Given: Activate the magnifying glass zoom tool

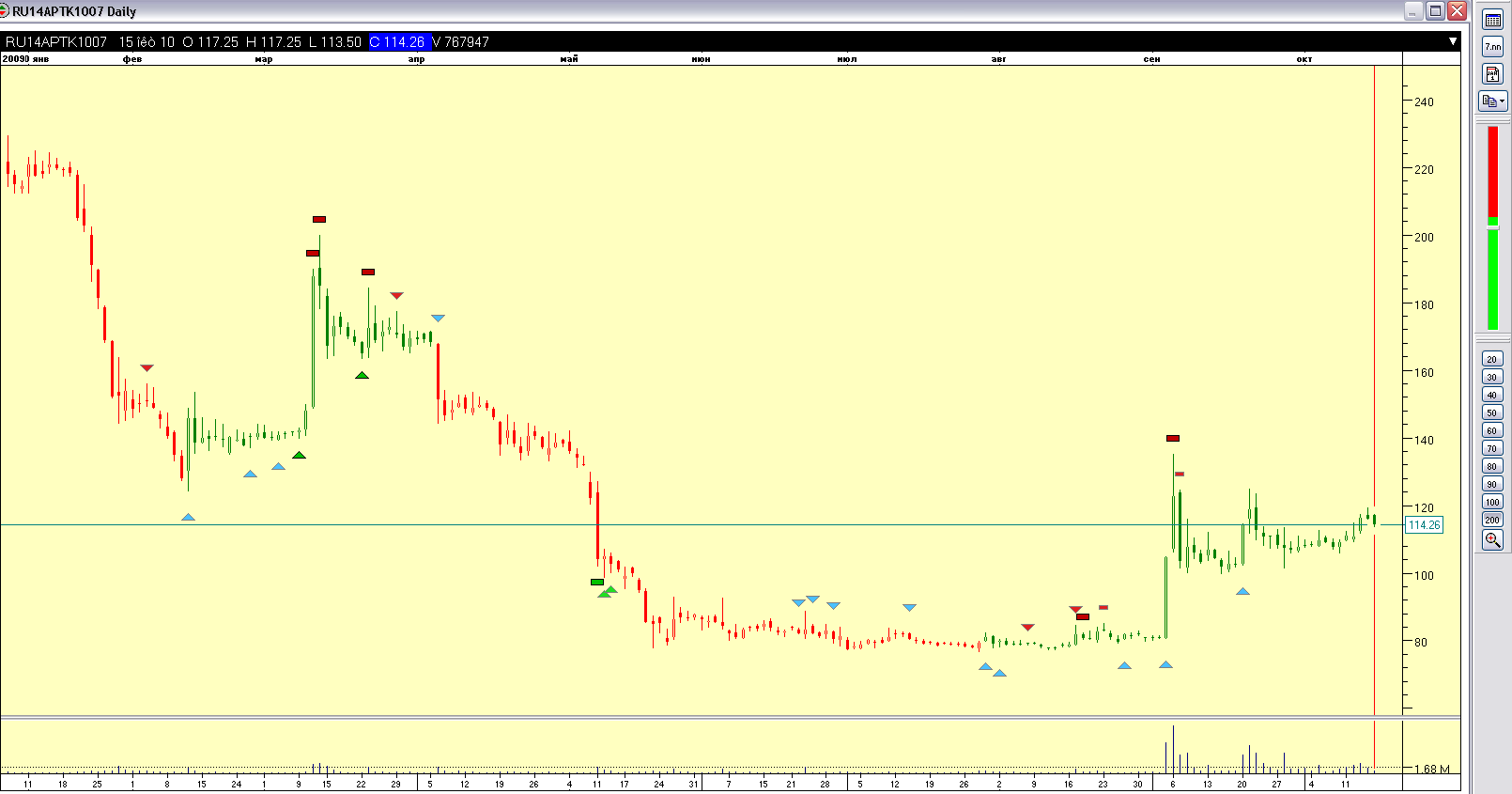Looking at the screenshot, I should point(1492,539).
